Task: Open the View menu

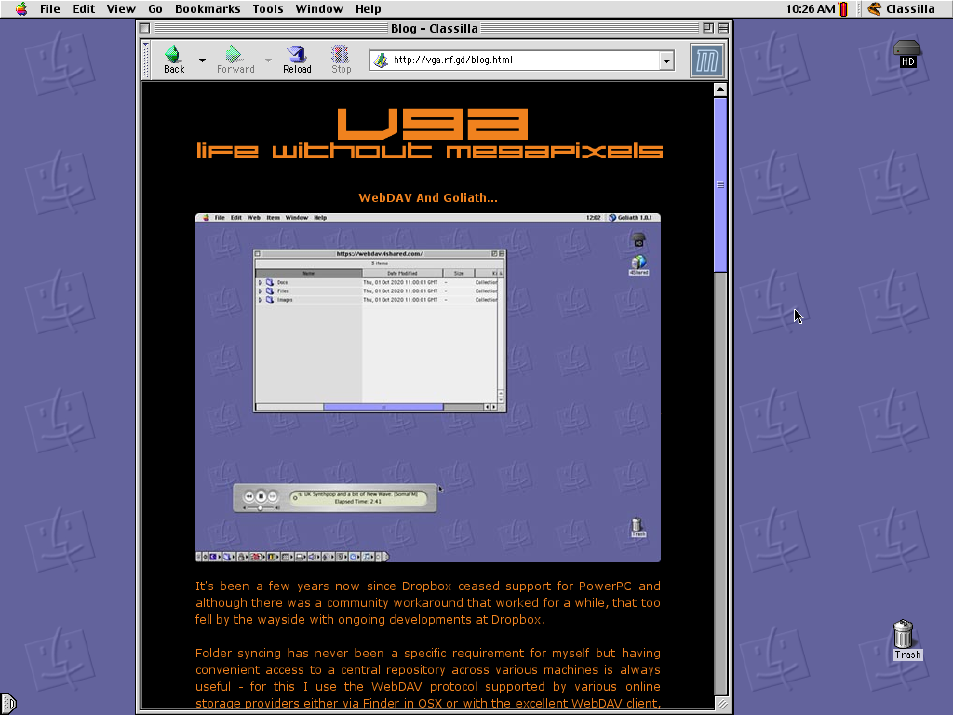Action: pyautogui.click(x=121, y=9)
